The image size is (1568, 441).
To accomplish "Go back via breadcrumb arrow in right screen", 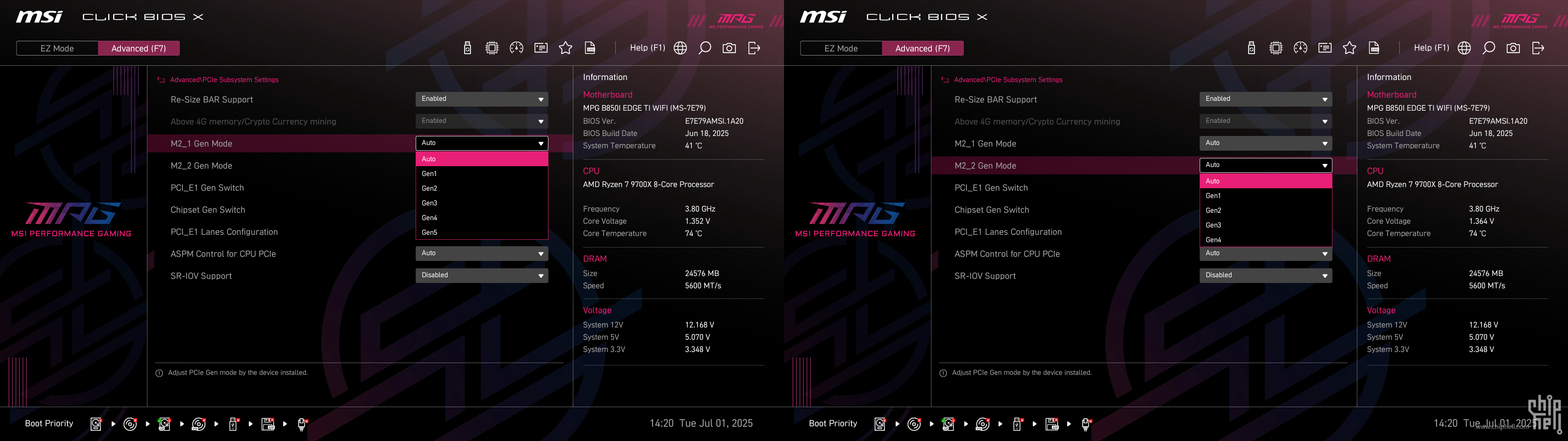I will click(x=945, y=80).
